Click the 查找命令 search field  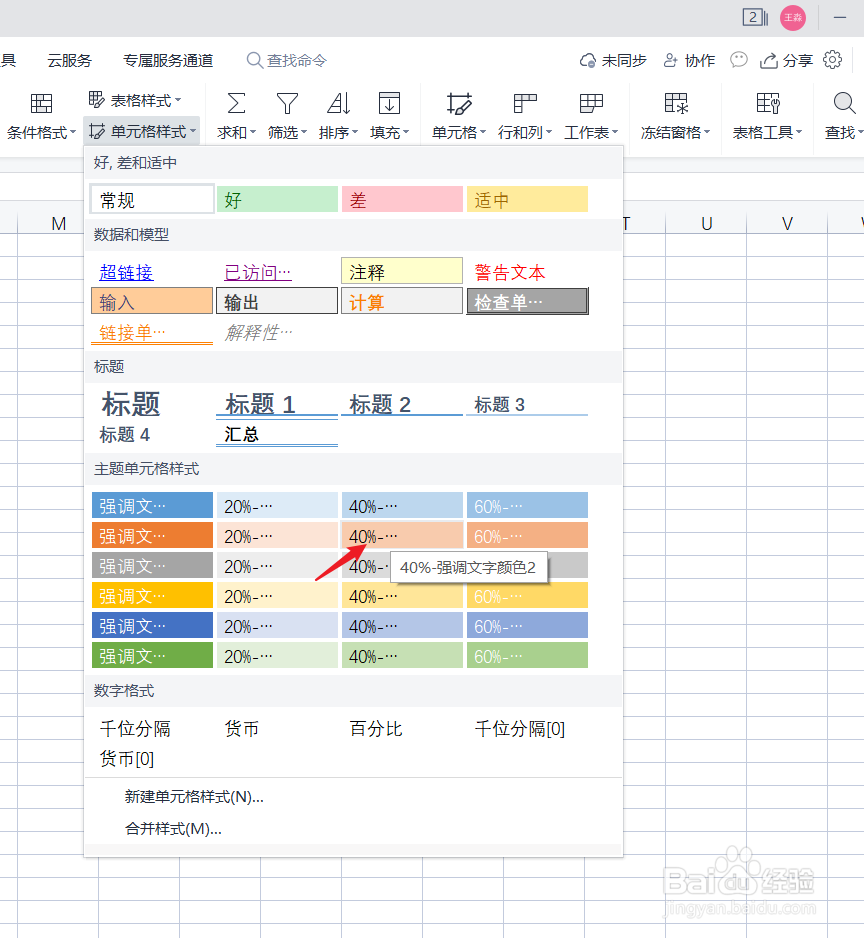click(287, 60)
